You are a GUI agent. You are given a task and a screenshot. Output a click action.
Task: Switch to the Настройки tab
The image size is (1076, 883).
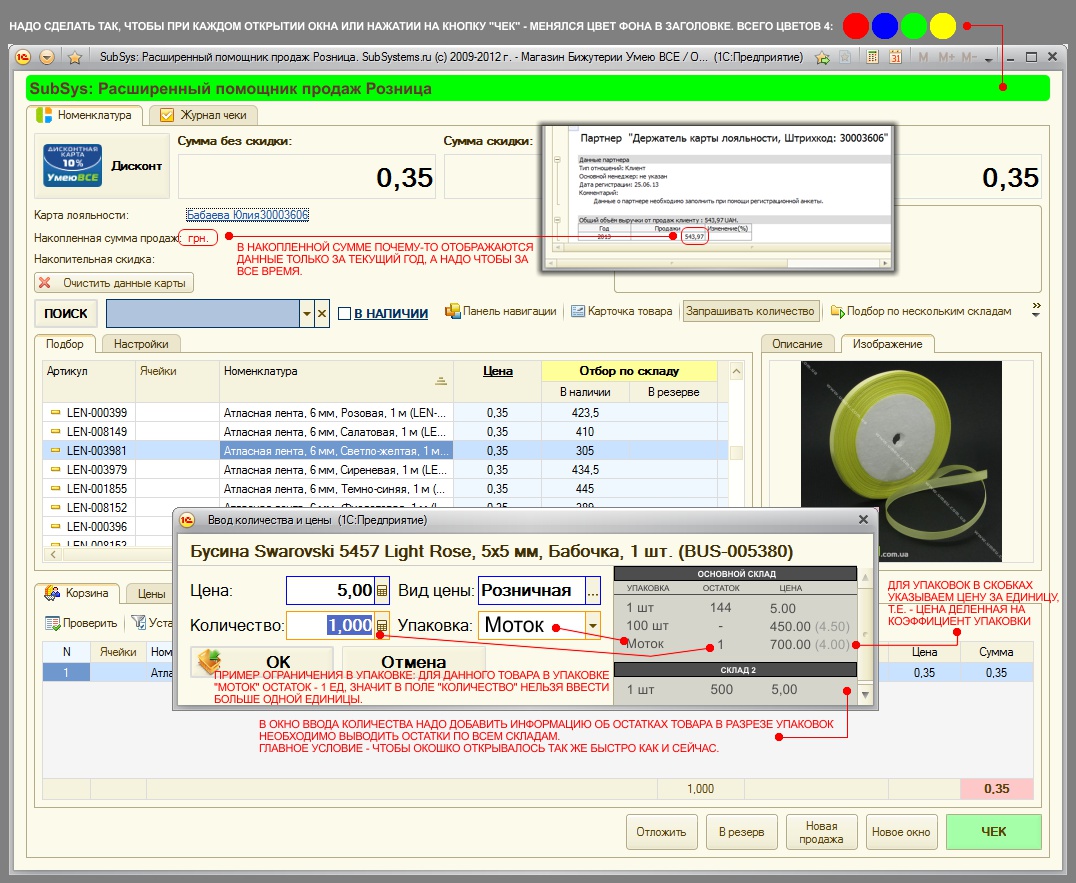(141, 343)
